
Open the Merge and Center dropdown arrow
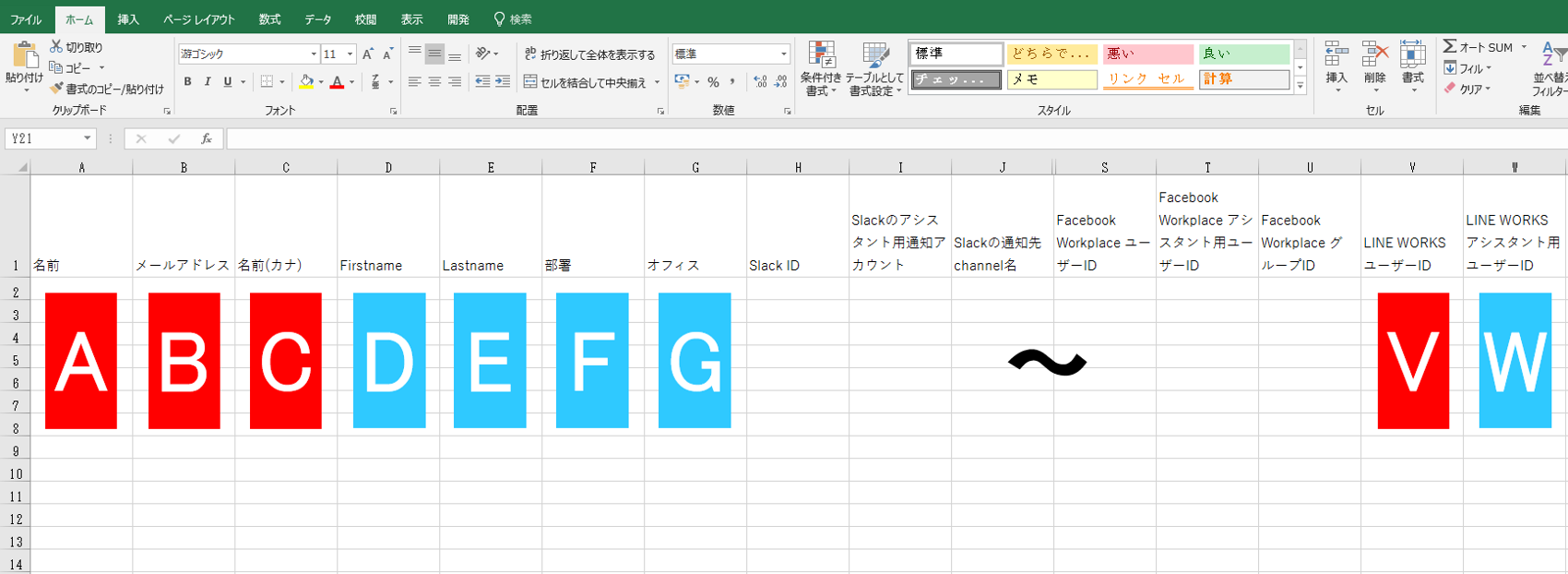click(x=657, y=82)
